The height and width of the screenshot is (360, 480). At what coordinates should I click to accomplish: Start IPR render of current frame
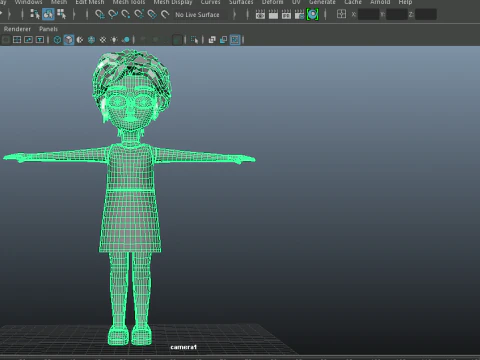(x=286, y=14)
